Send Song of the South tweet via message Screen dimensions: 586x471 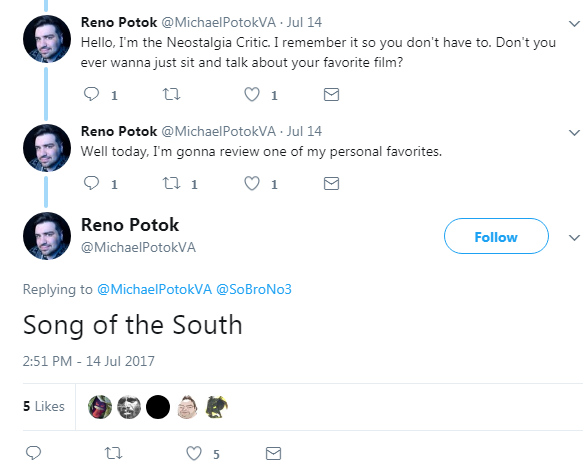pos(273,453)
